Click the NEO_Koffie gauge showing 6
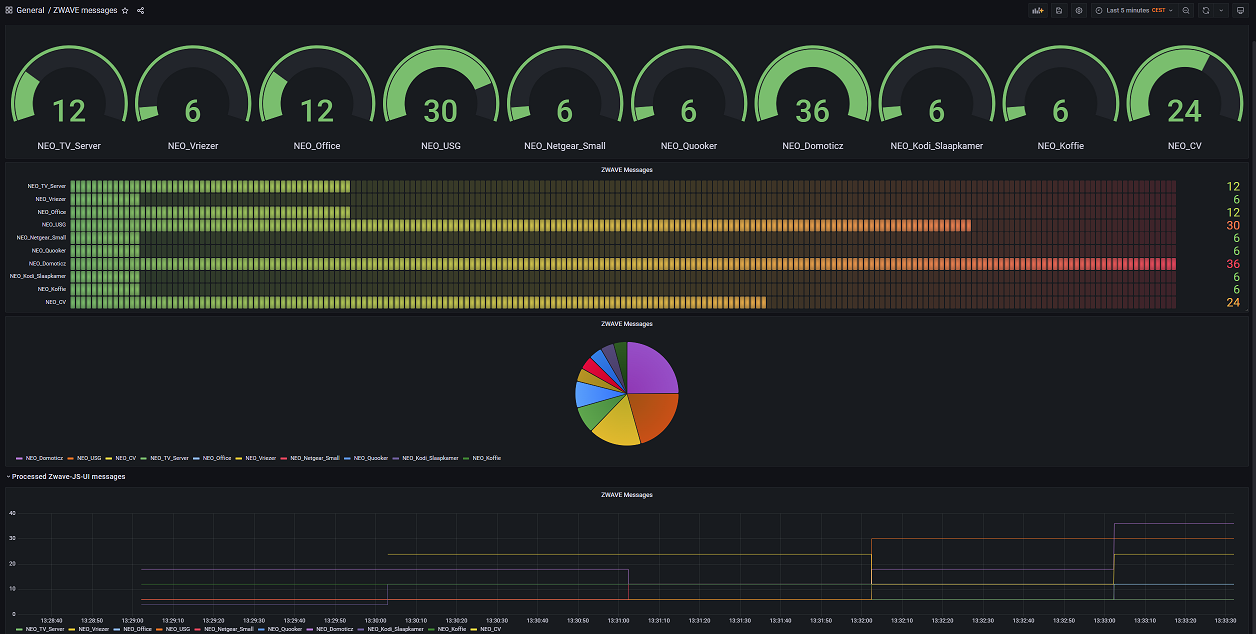 (1061, 100)
